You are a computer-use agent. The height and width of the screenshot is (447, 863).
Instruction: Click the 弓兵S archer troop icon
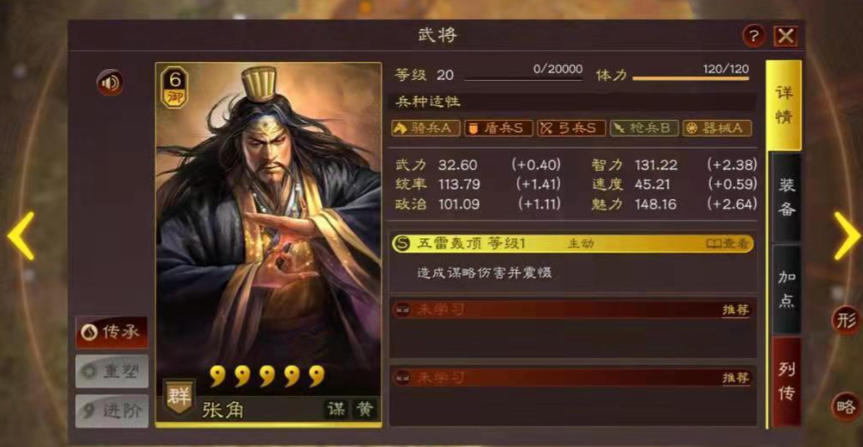(571, 128)
